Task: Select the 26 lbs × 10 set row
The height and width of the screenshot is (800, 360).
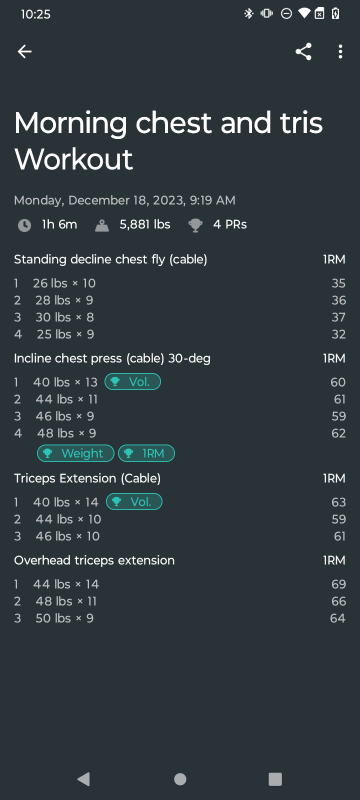Action: pos(180,283)
